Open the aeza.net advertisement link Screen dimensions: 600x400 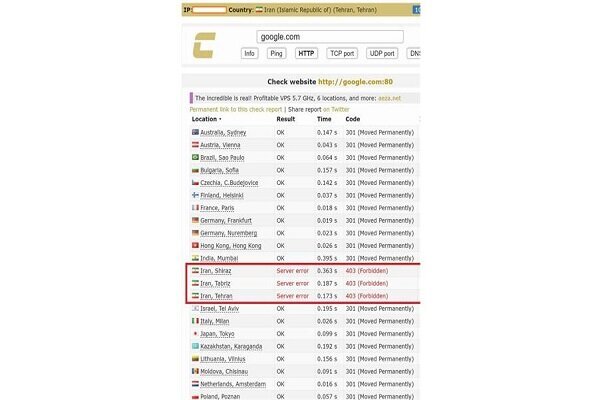click(389, 98)
